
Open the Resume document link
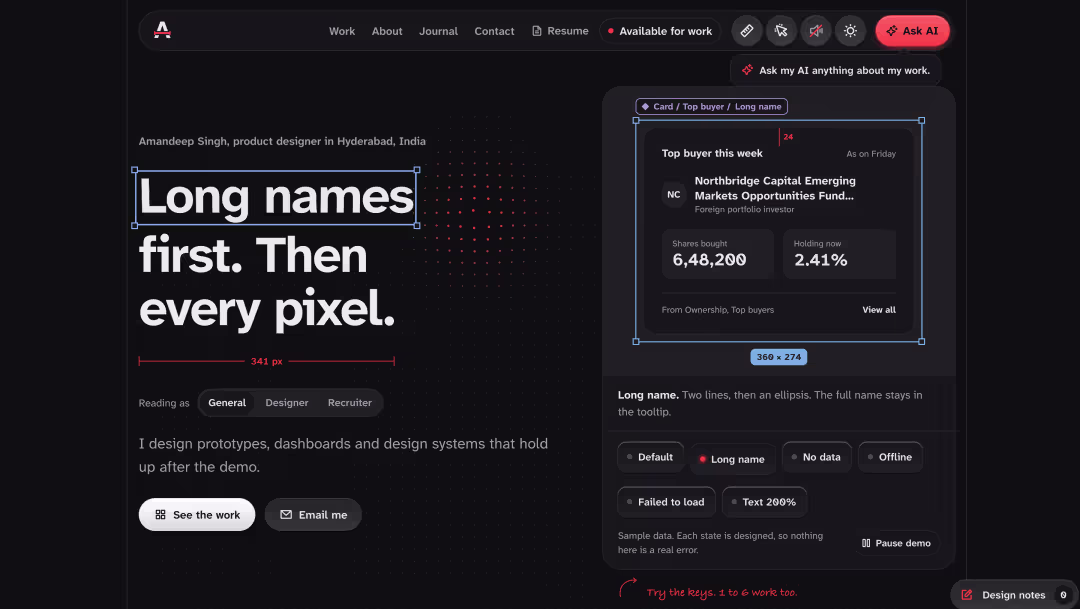point(560,31)
